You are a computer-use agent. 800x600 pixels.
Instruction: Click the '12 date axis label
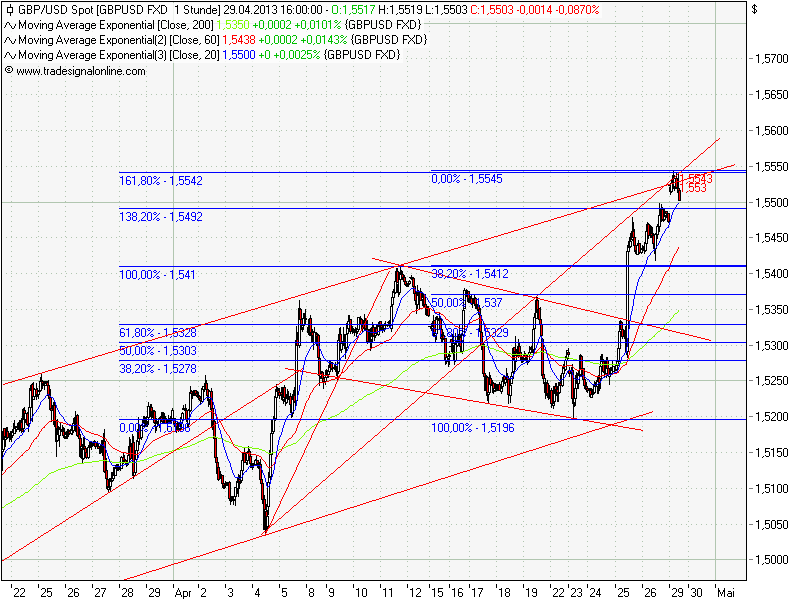pyautogui.click(x=414, y=593)
